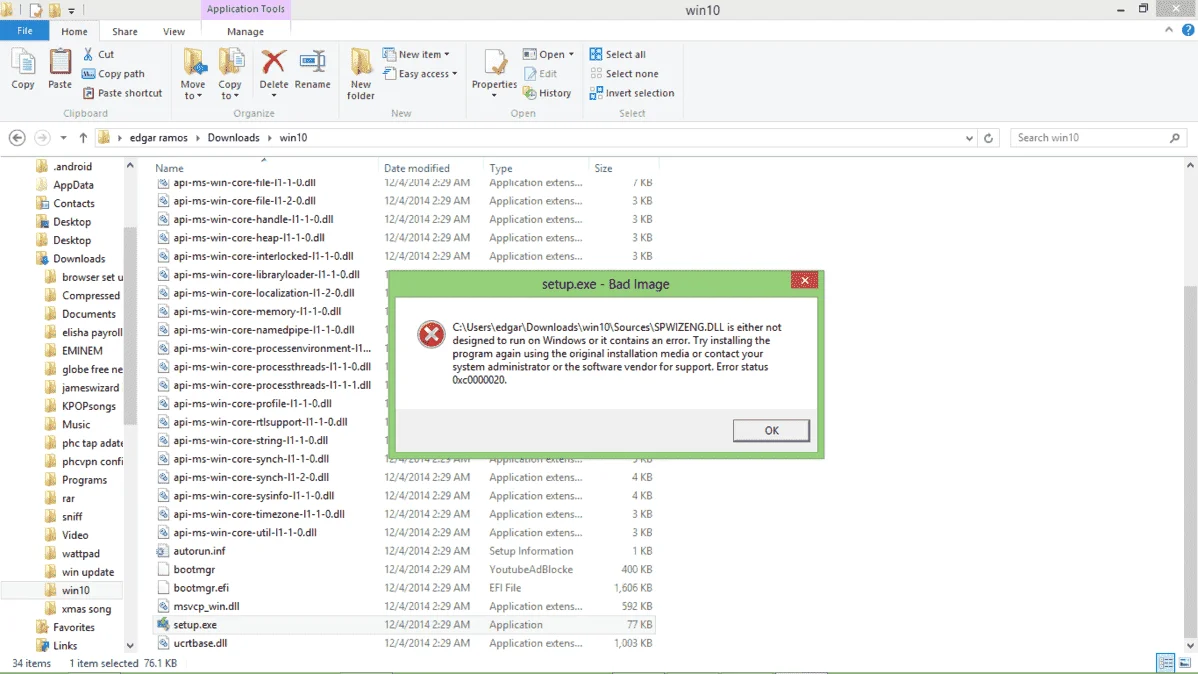Screen dimensions: 1198x674
Task: Expand the New item dropdown
Action: pyautogui.click(x=447, y=54)
